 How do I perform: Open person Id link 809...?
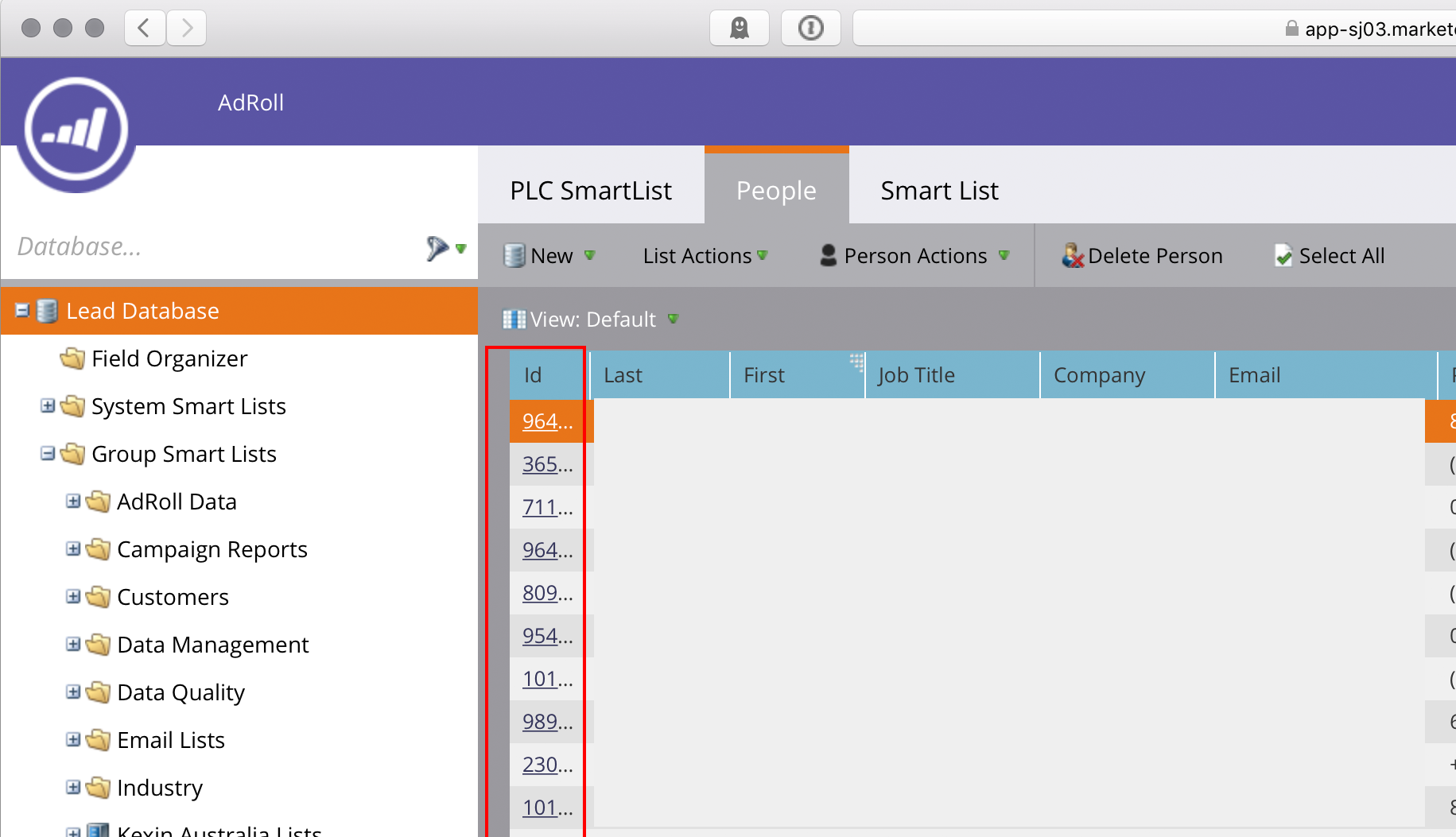(x=547, y=593)
